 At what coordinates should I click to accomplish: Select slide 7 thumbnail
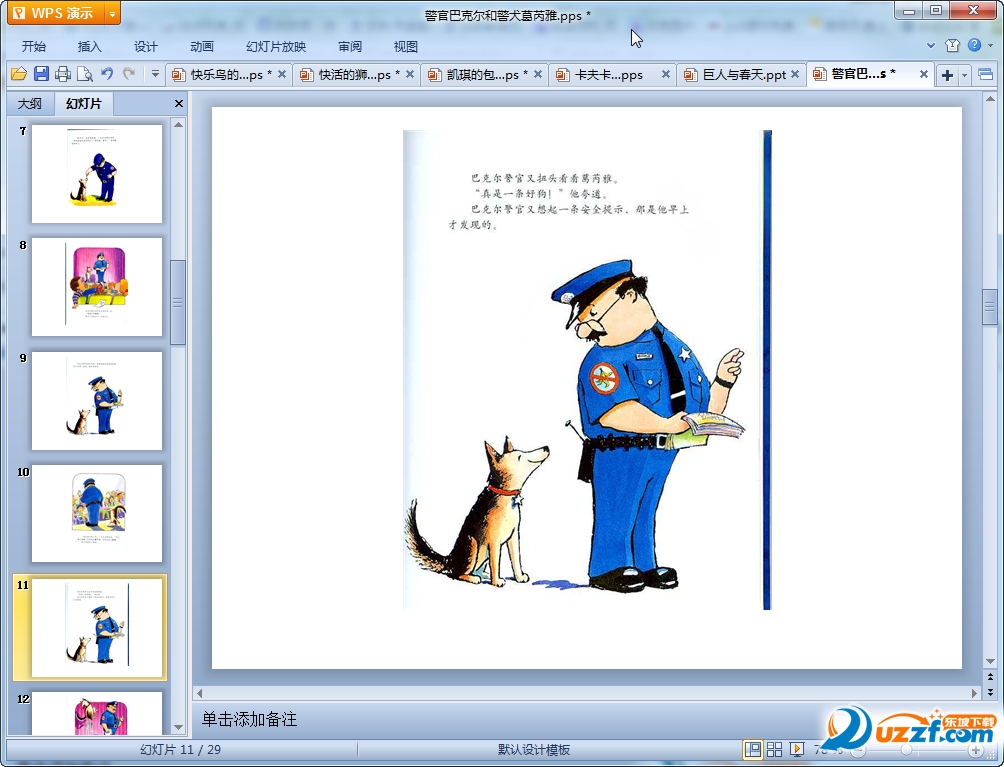coord(97,174)
